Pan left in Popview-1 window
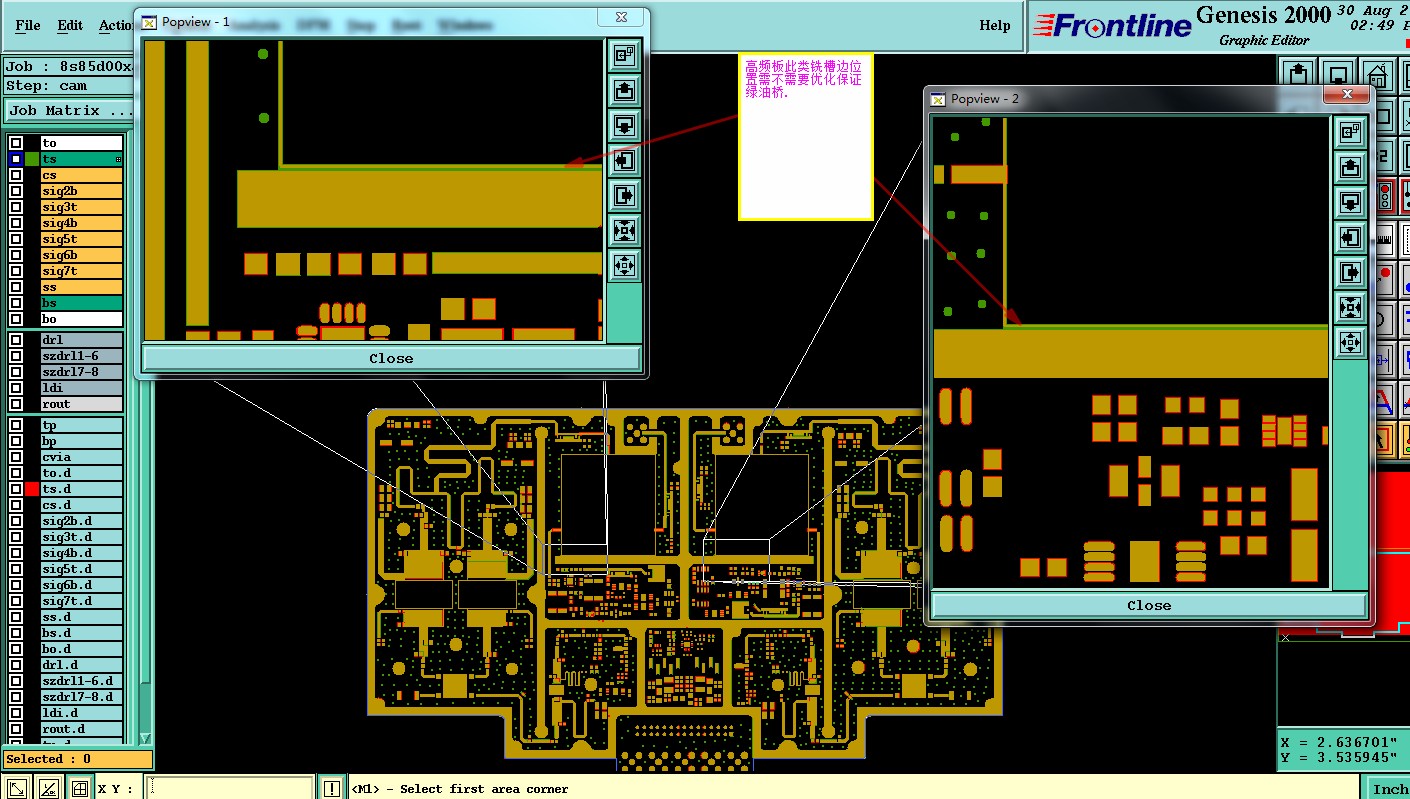 (x=624, y=160)
